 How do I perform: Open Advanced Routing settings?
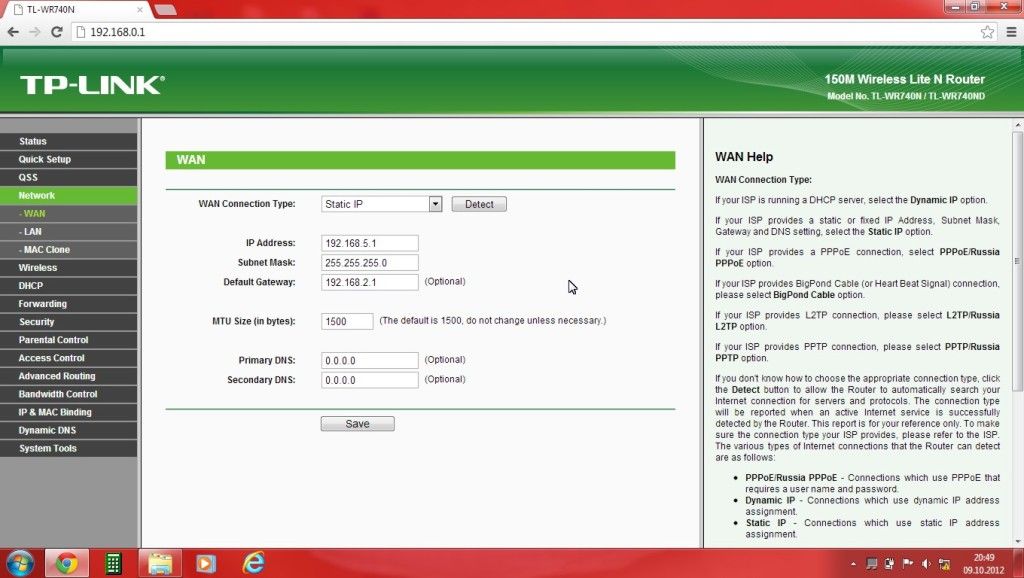[x=69, y=376]
